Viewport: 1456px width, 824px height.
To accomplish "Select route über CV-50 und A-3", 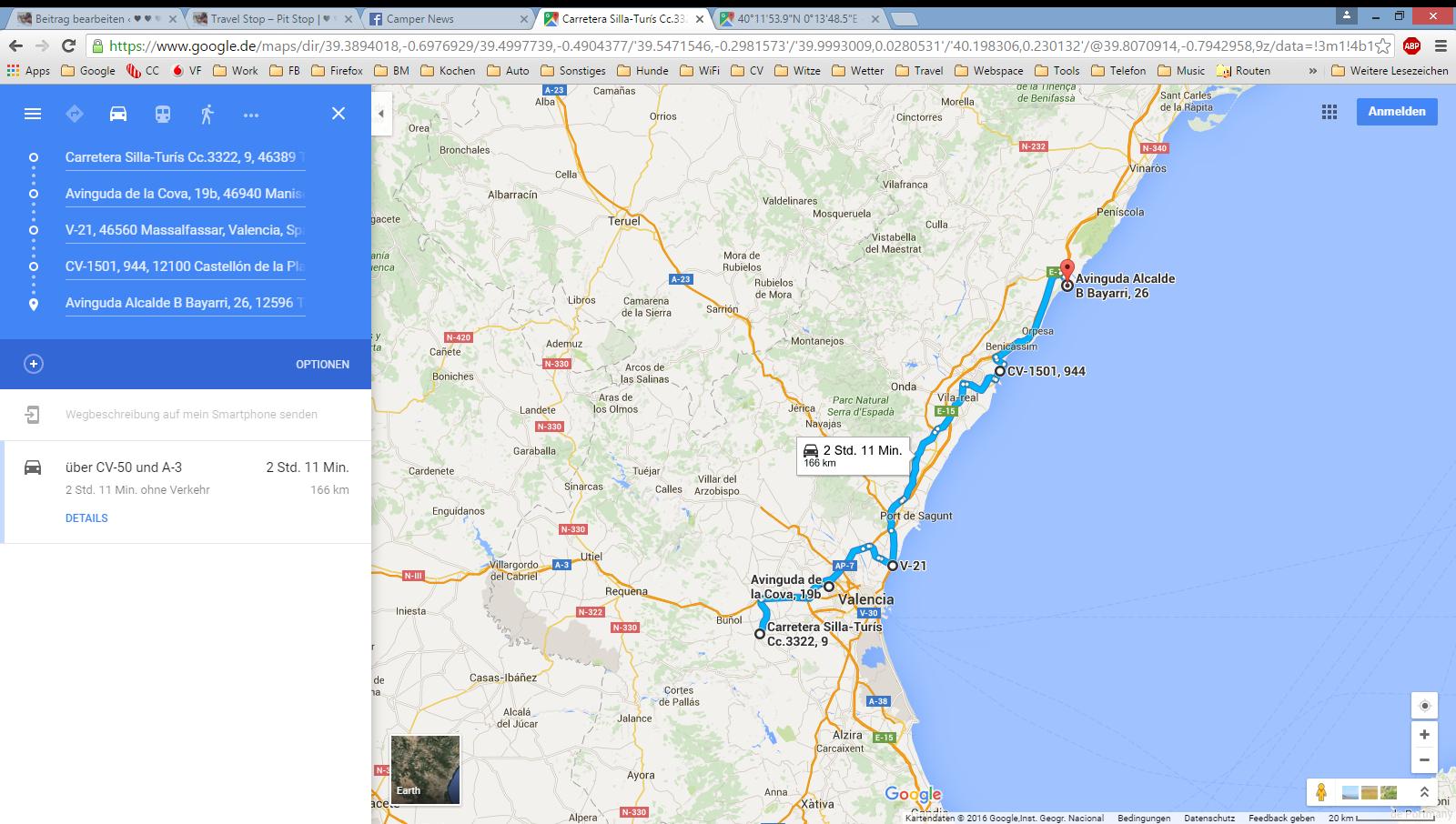I will (186, 492).
